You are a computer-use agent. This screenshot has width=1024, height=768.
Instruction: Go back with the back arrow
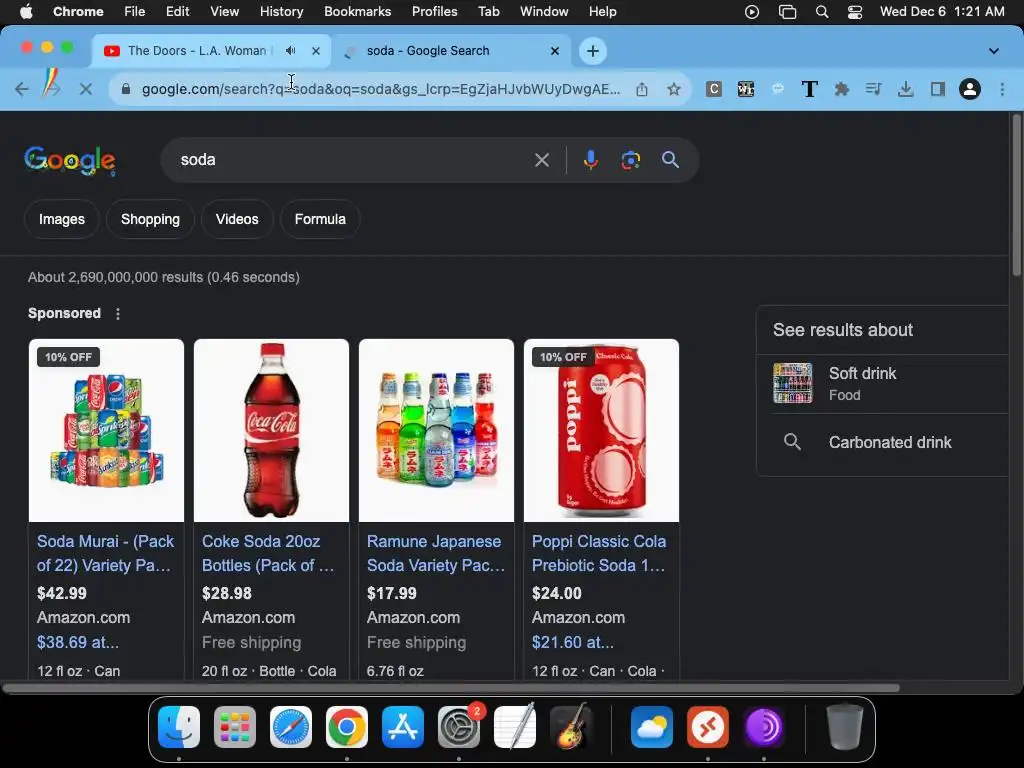coord(22,89)
